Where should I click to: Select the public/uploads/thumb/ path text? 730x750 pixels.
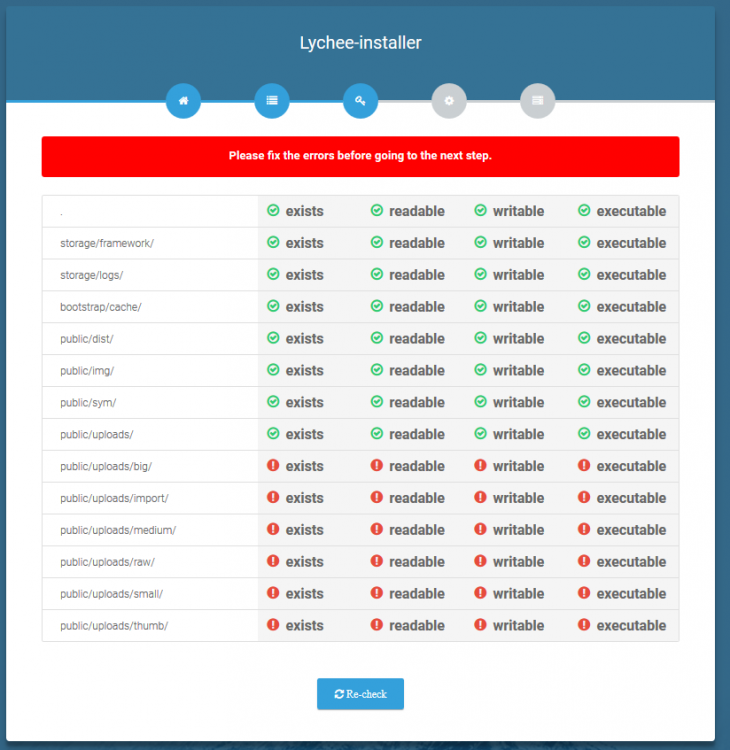pyautogui.click(x=114, y=626)
